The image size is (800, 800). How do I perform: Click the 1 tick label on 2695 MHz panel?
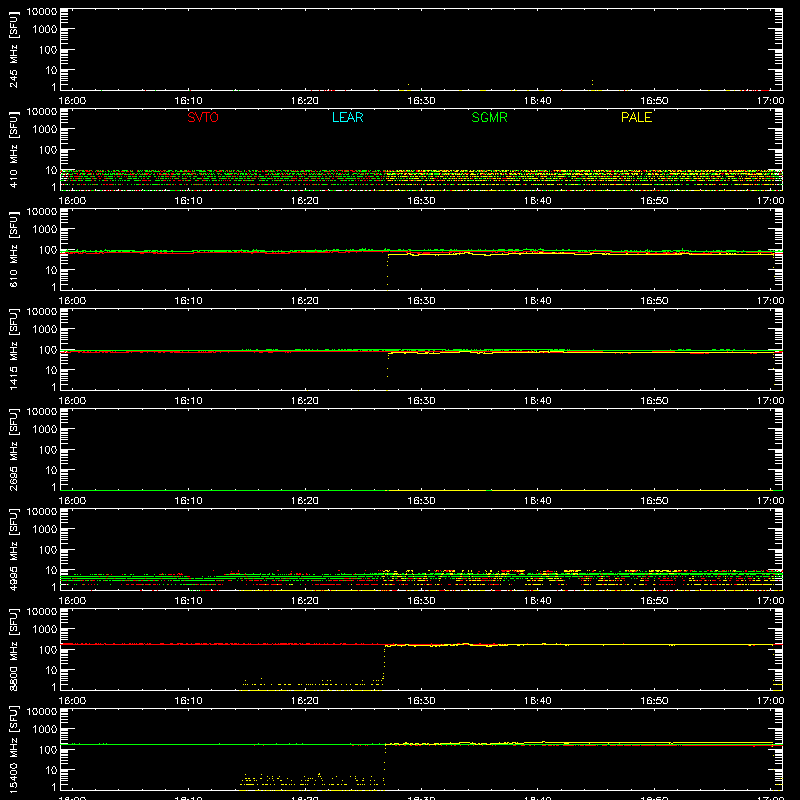54,487
